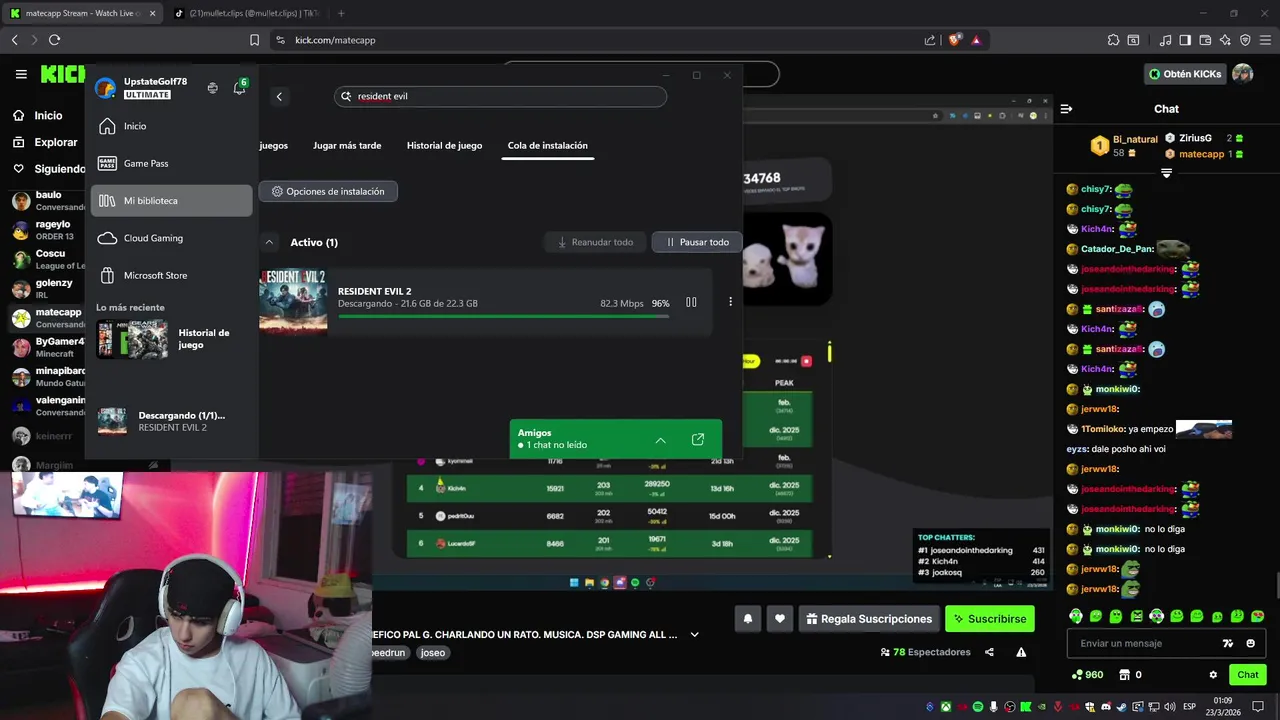Collapse chat panel arrow icon
Viewport: 1280px width, 720px height.
point(1066,109)
